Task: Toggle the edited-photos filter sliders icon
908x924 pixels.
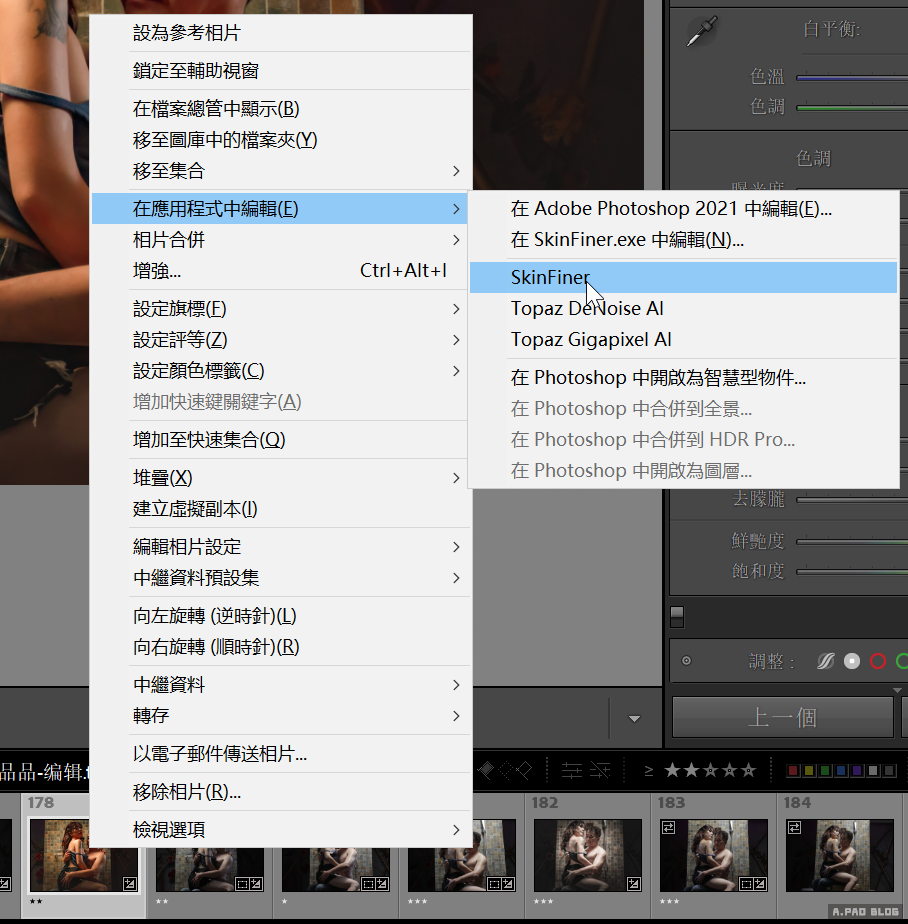Action: [572, 770]
